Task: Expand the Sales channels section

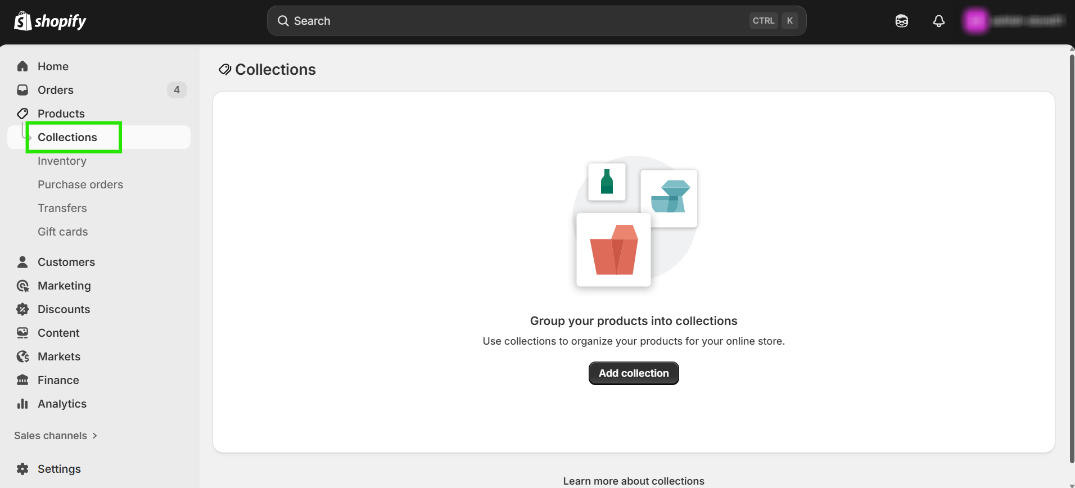Action: (x=56, y=436)
